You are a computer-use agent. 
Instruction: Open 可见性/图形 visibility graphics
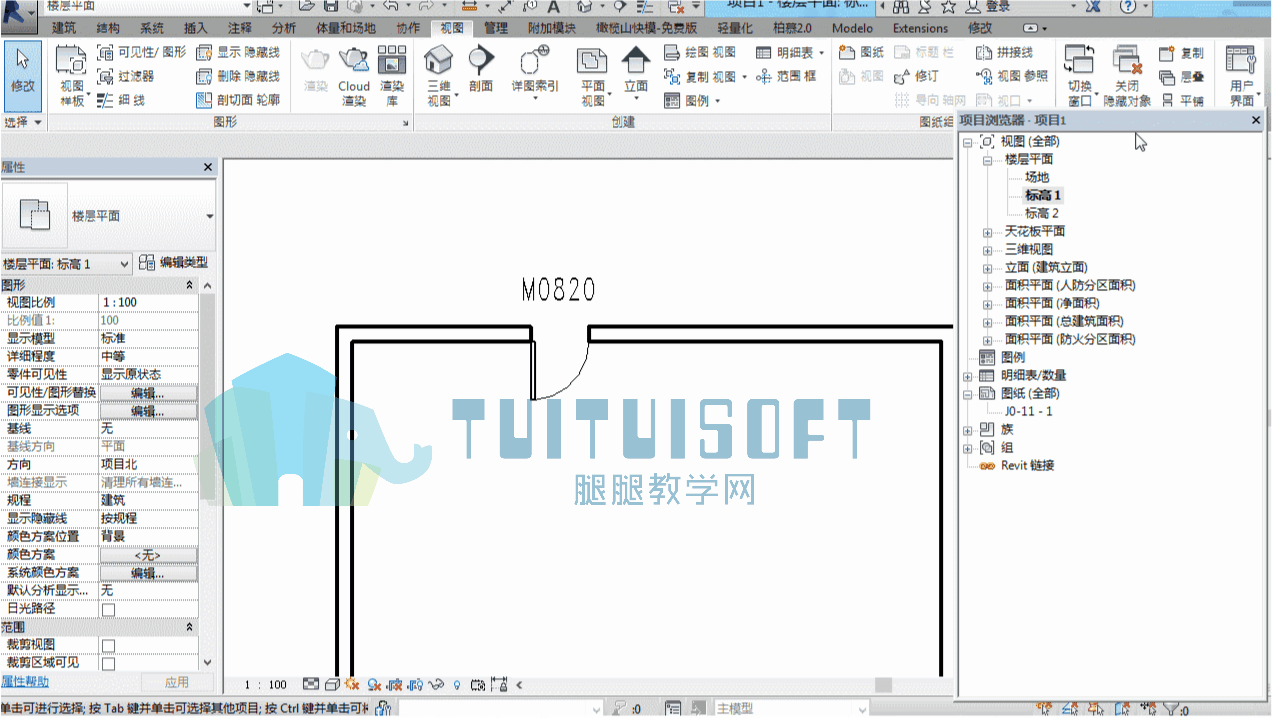tap(141, 52)
